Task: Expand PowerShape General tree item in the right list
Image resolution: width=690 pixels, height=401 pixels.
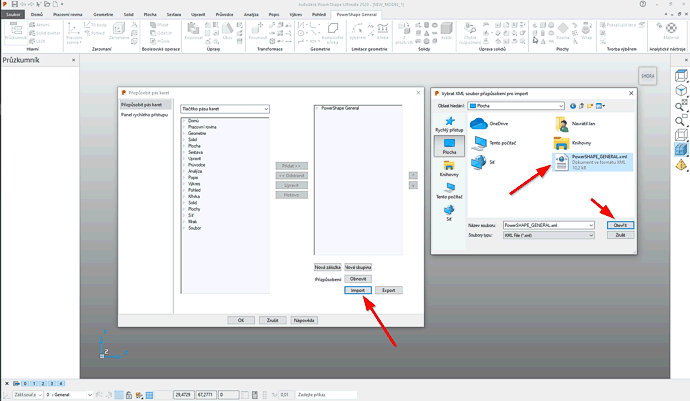Action: pyautogui.click(x=317, y=108)
